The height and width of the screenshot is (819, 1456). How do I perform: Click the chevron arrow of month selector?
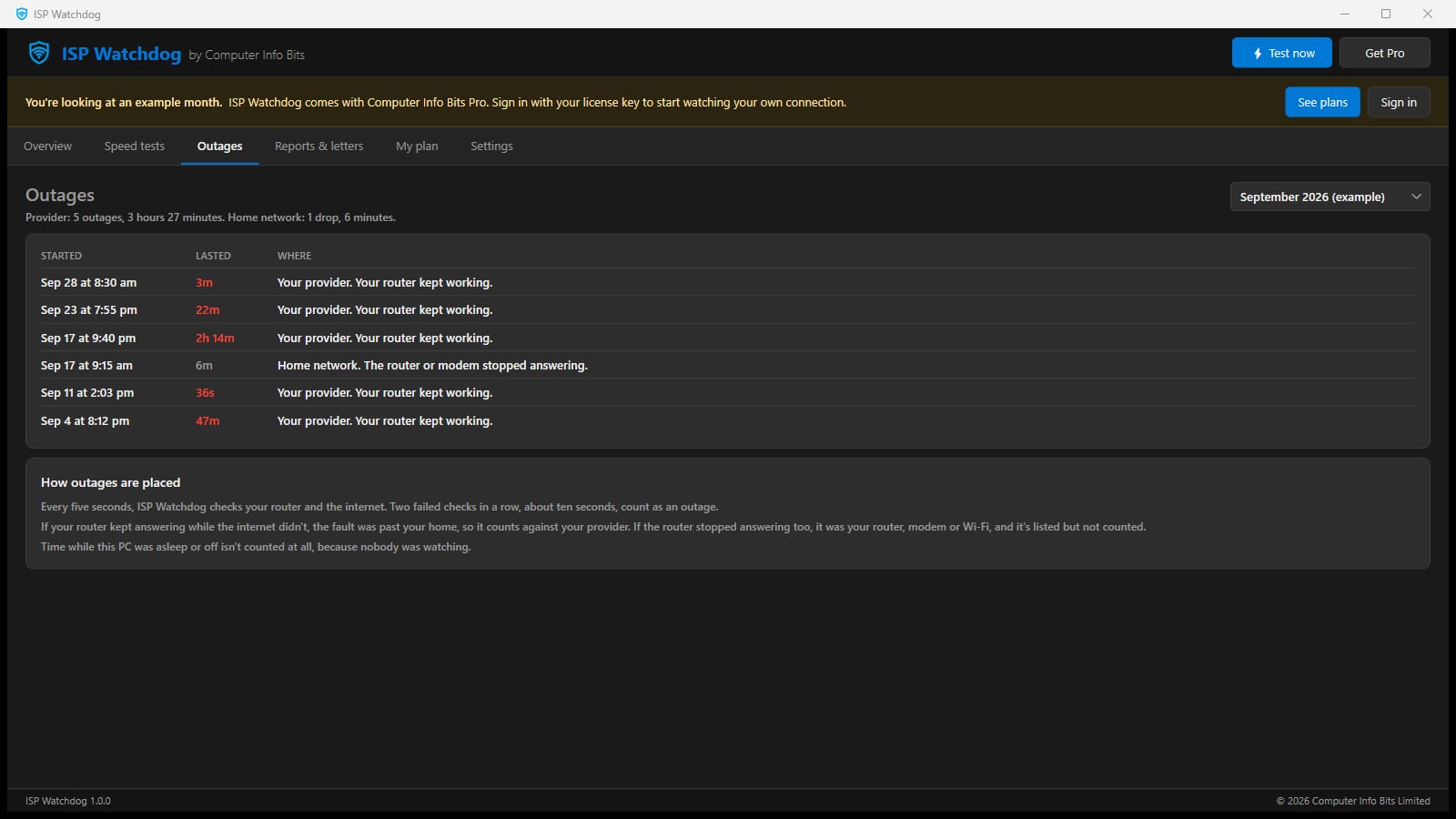click(1416, 197)
